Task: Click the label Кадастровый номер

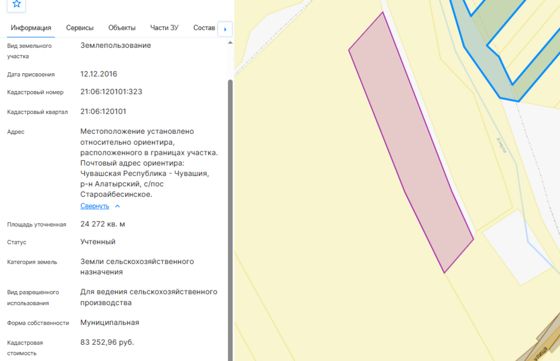Action: (x=35, y=92)
